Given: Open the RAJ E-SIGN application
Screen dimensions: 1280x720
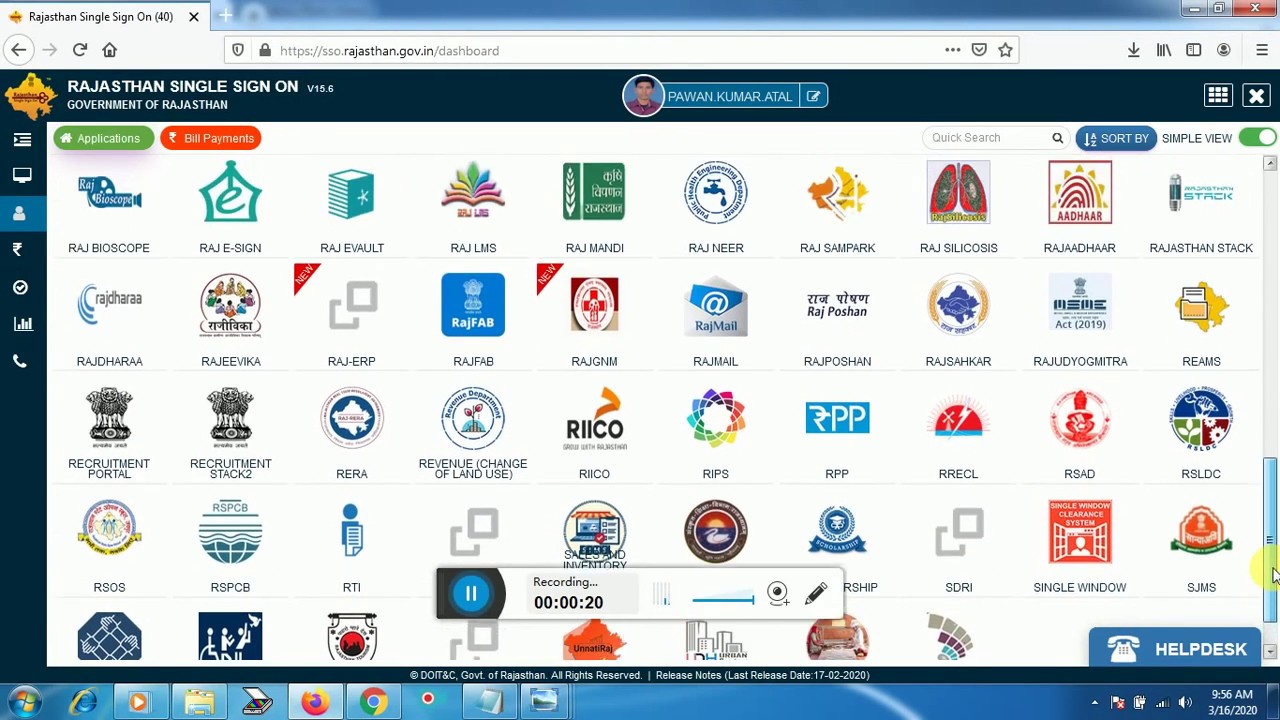Looking at the screenshot, I should pos(230,192).
